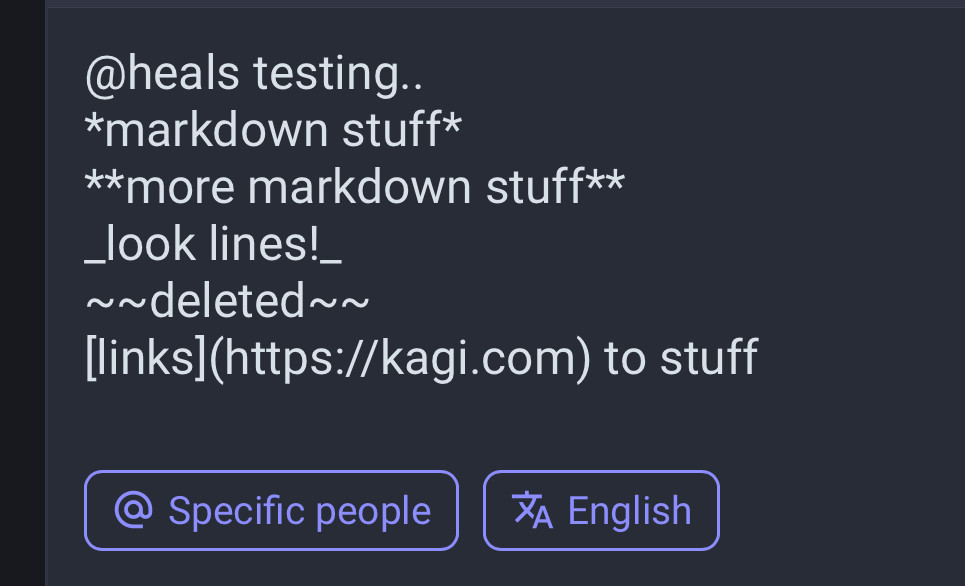This screenshot has width=965, height=586.
Task: Click empty compose area below the text
Action: point(505,425)
